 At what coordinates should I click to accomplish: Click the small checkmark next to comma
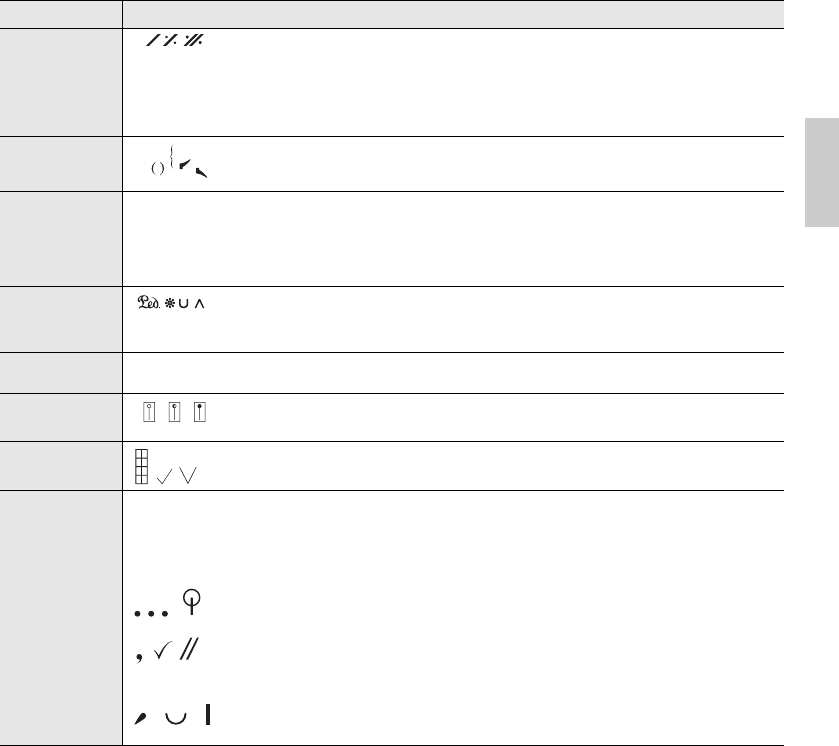point(158,654)
